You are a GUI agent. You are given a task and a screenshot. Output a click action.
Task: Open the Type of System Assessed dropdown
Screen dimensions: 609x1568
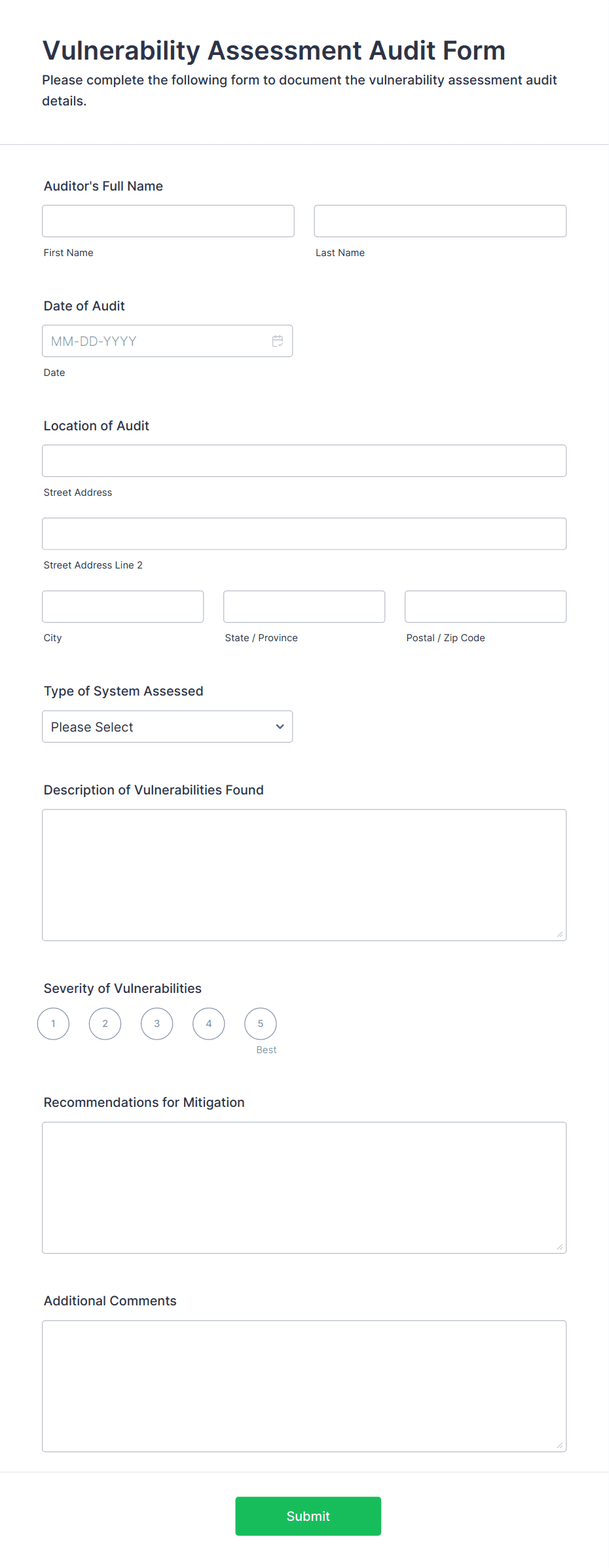tap(167, 726)
